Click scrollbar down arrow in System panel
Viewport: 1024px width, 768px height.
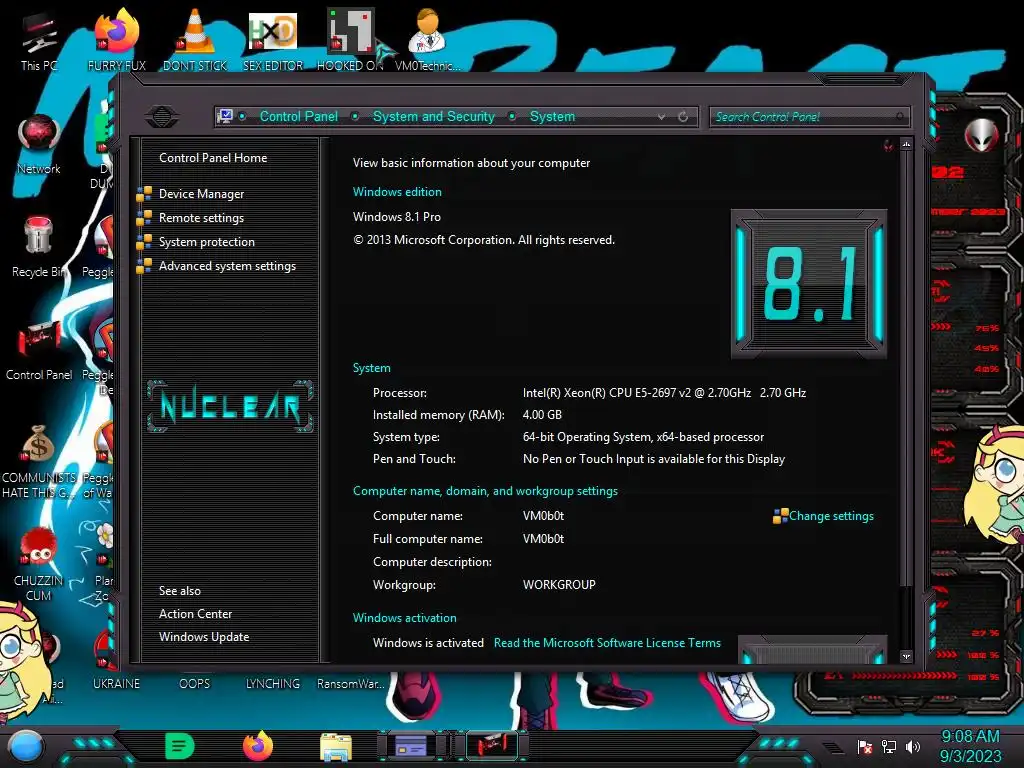[x=906, y=656]
